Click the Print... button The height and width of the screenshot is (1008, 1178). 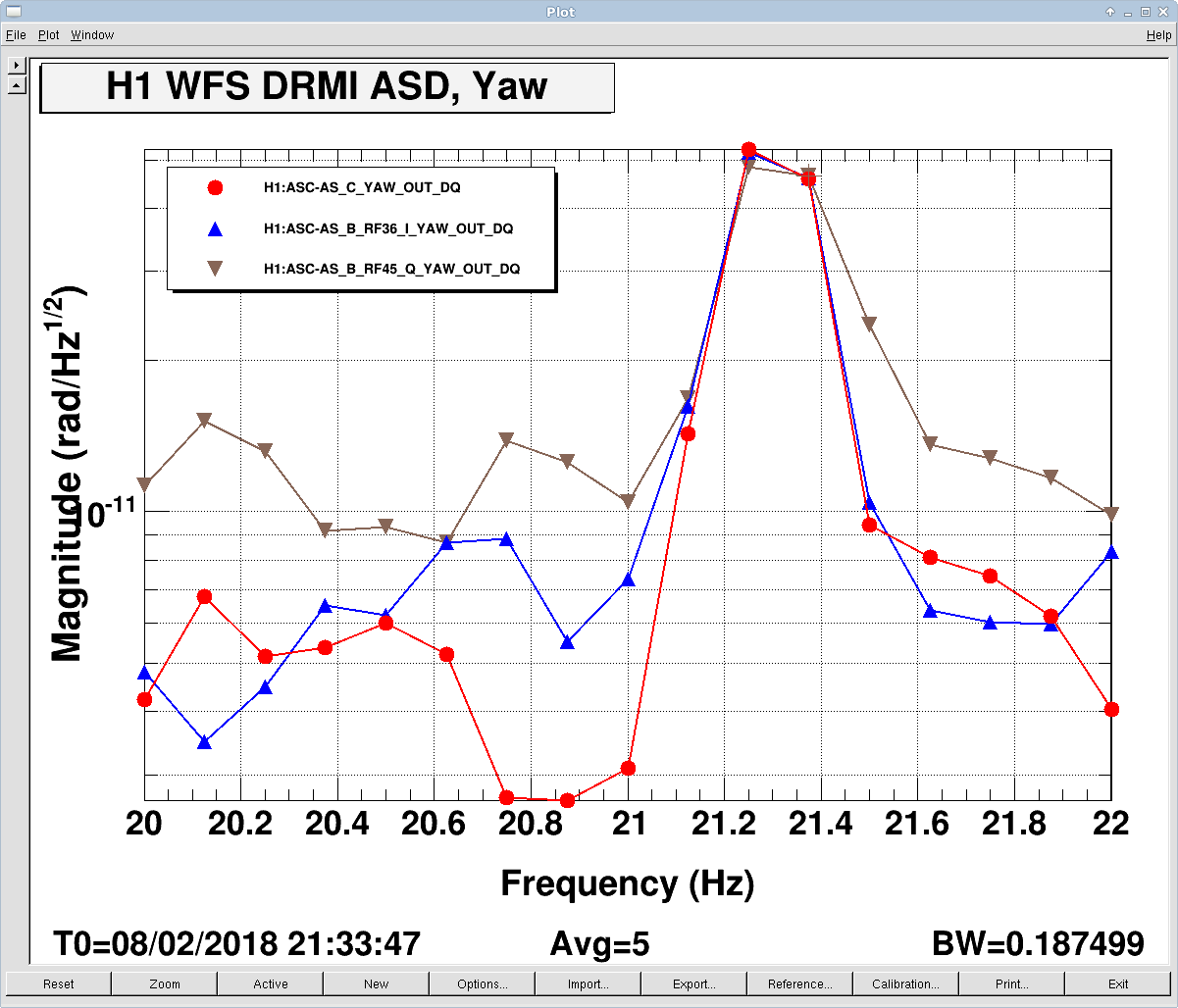[x=1012, y=983]
